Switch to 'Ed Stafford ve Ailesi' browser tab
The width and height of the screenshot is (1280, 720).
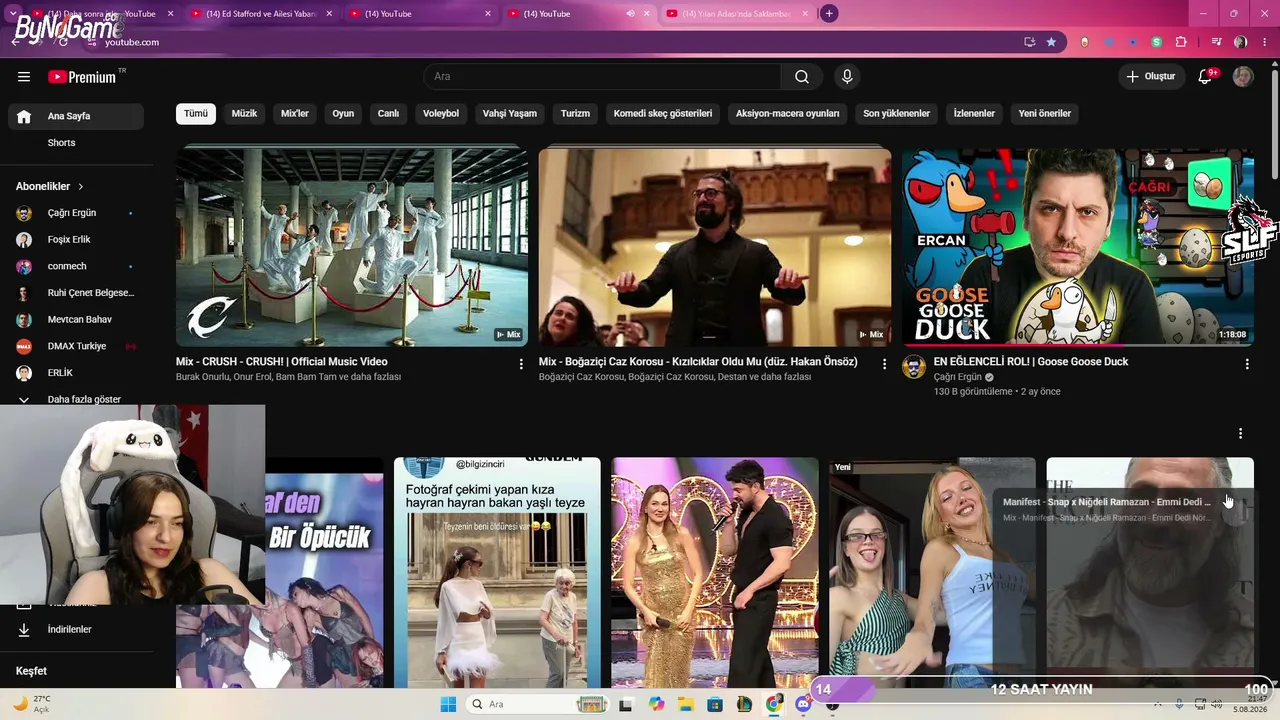pyautogui.click(x=260, y=14)
